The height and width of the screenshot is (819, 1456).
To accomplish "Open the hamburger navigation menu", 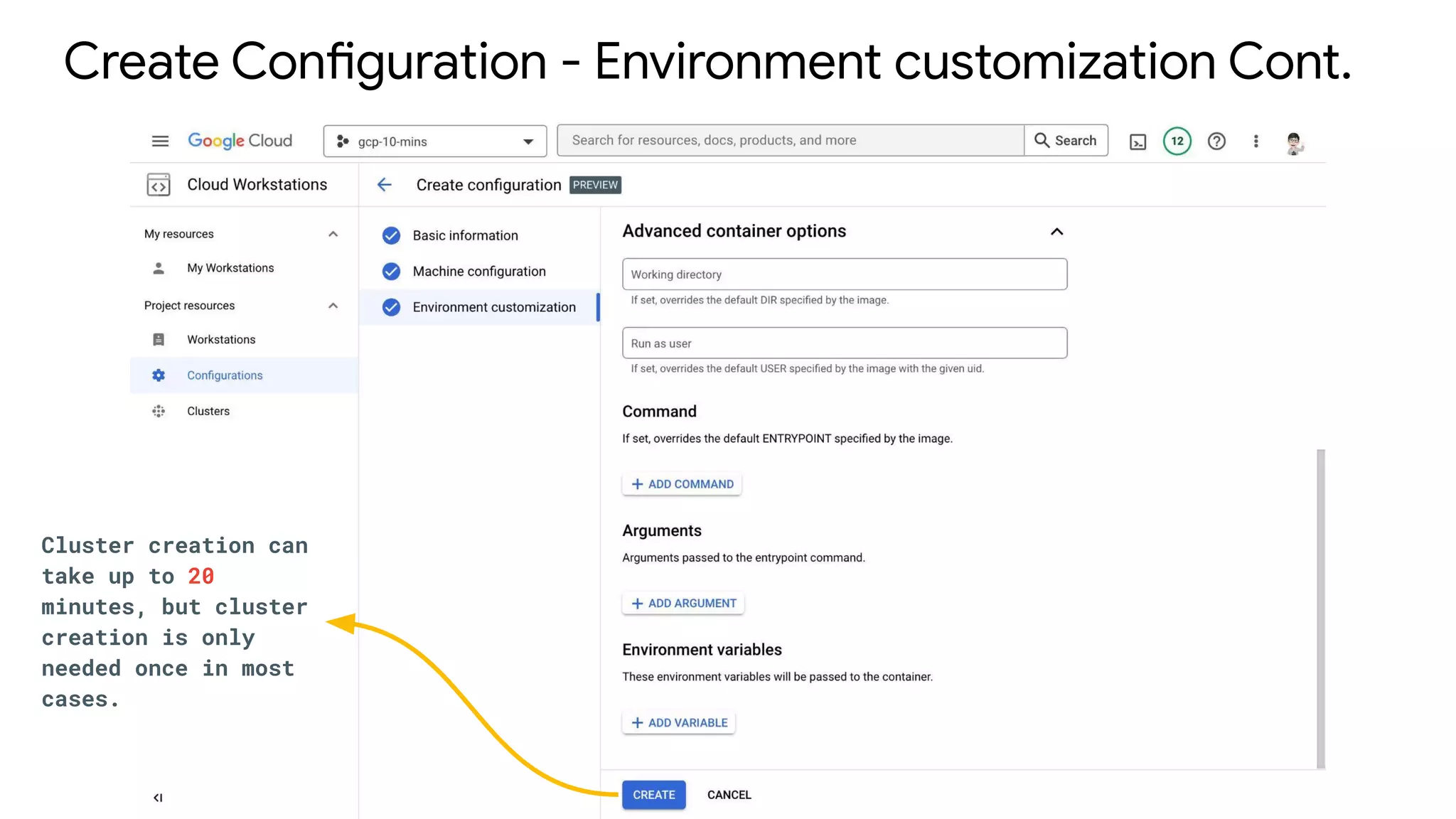I will (160, 141).
